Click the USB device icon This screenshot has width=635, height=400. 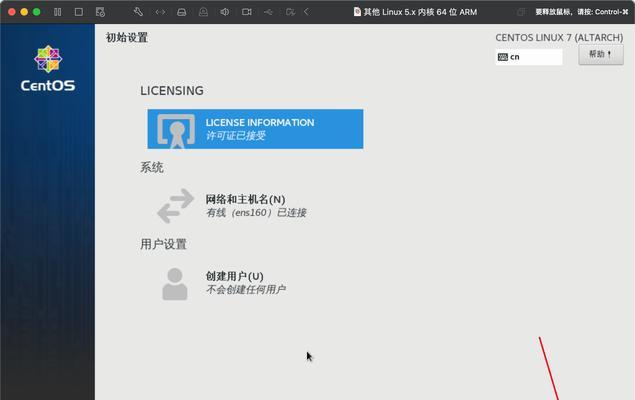(268, 12)
